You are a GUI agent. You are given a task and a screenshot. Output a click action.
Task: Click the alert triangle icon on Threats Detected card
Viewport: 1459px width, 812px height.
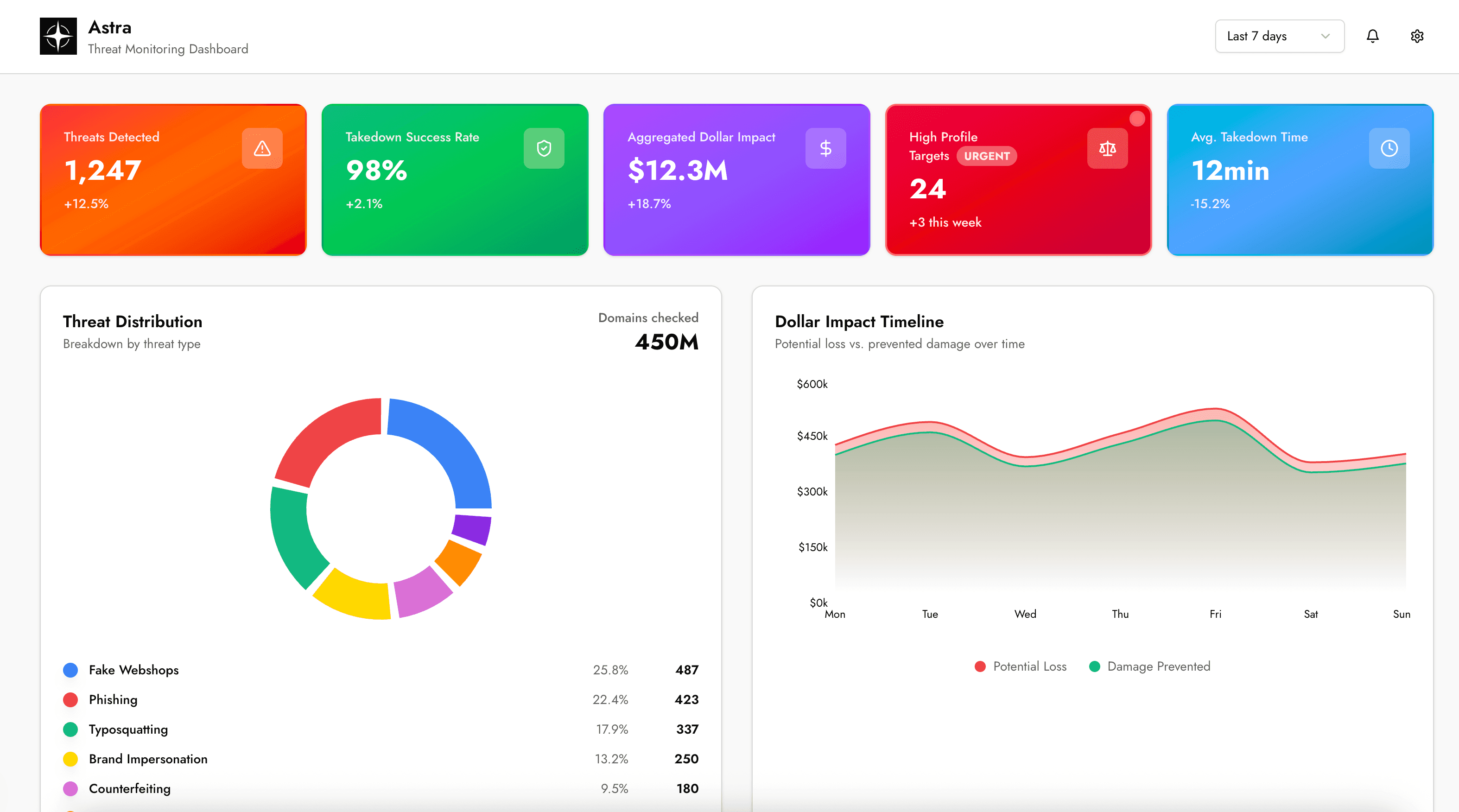[261, 148]
